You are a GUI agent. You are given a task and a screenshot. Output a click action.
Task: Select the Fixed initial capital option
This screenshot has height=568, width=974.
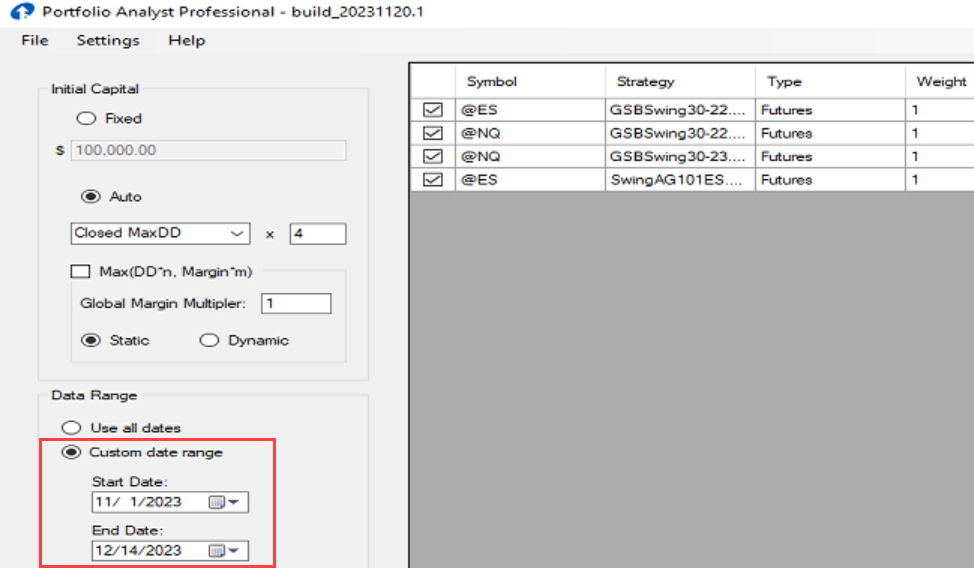(x=86, y=118)
